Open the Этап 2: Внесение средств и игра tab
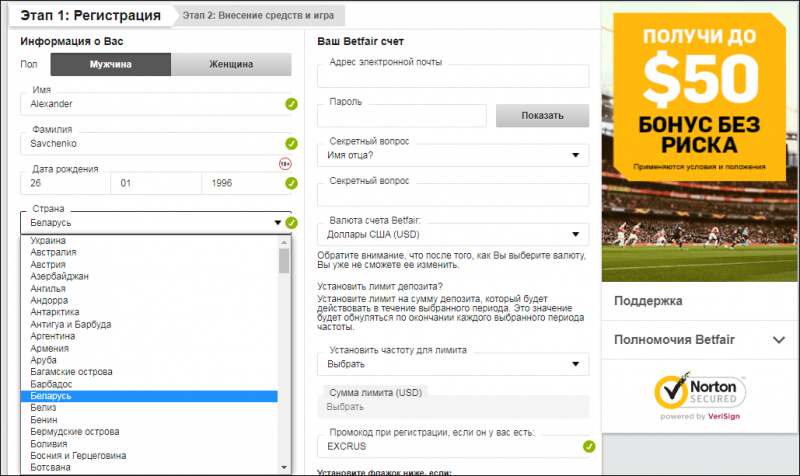 259,15
